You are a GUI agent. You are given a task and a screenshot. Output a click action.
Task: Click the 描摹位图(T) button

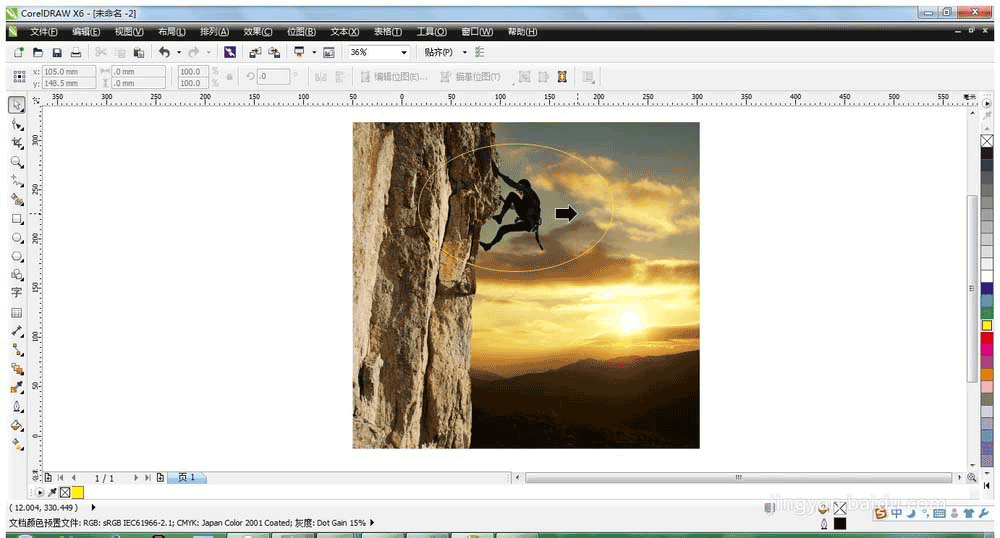471,77
